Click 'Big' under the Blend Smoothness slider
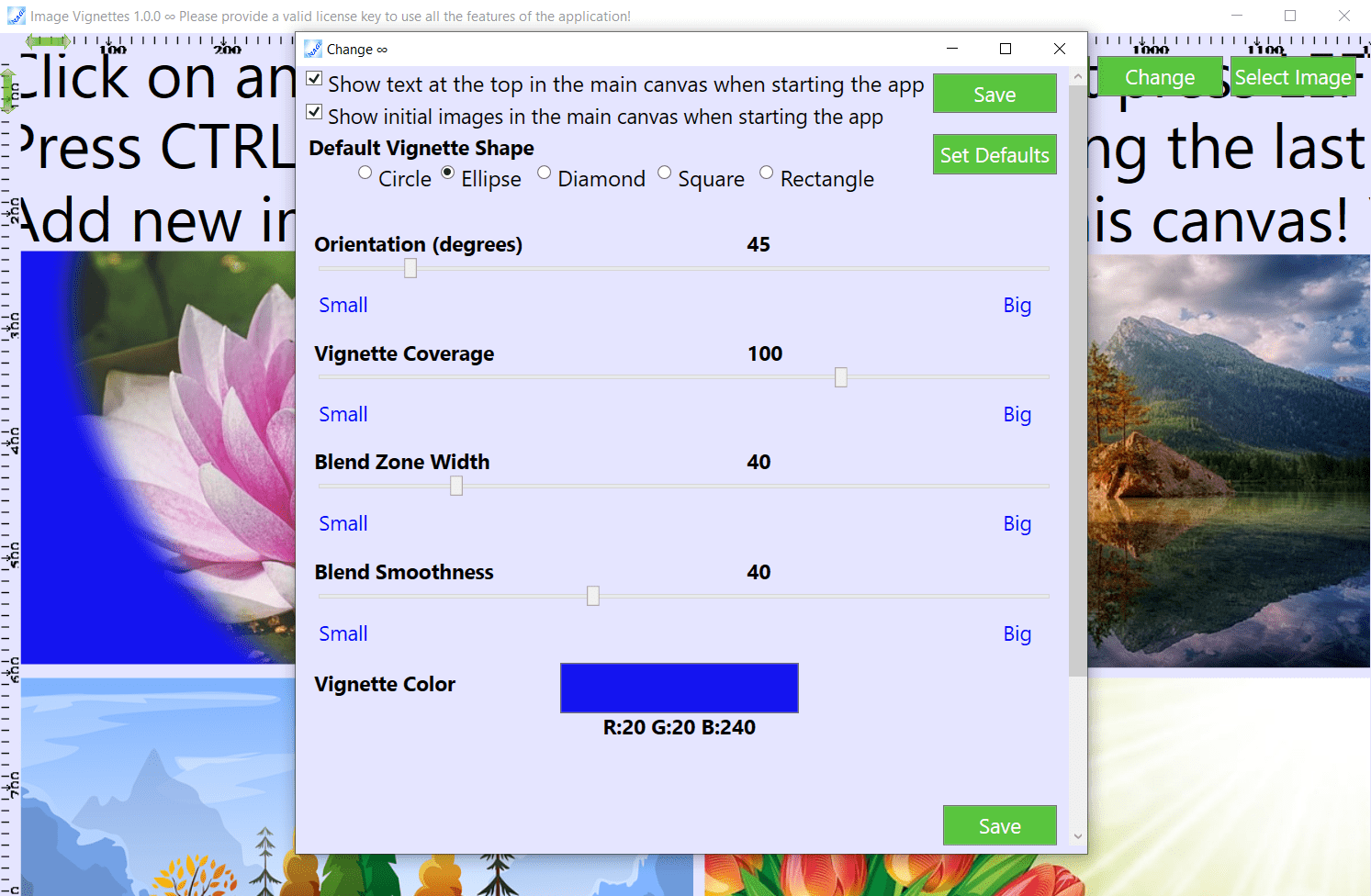Viewport: 1371px width, 896px height. click(1017, 633)
